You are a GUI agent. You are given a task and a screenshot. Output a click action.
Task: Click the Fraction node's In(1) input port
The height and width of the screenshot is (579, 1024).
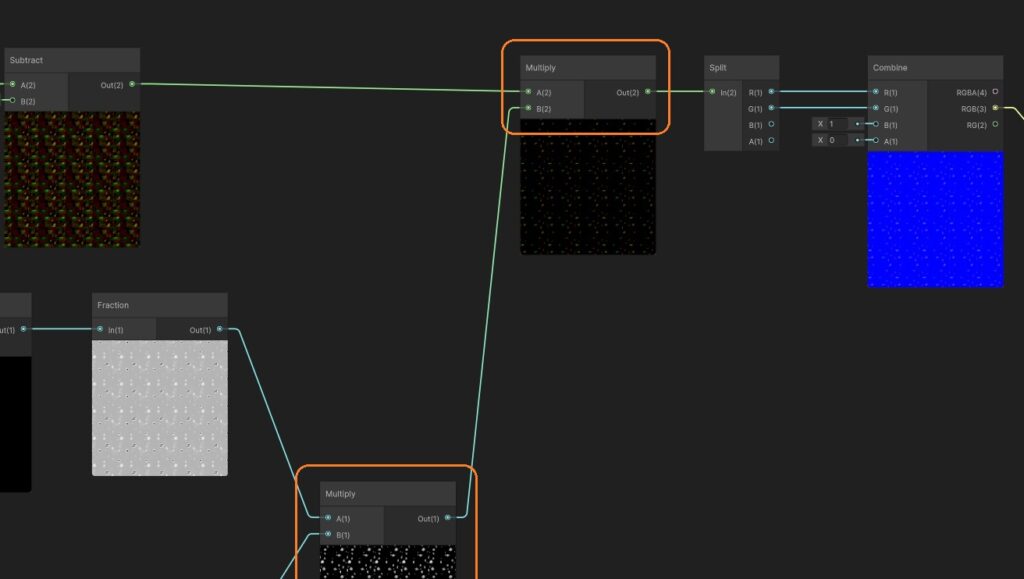(x=100, y=329)
